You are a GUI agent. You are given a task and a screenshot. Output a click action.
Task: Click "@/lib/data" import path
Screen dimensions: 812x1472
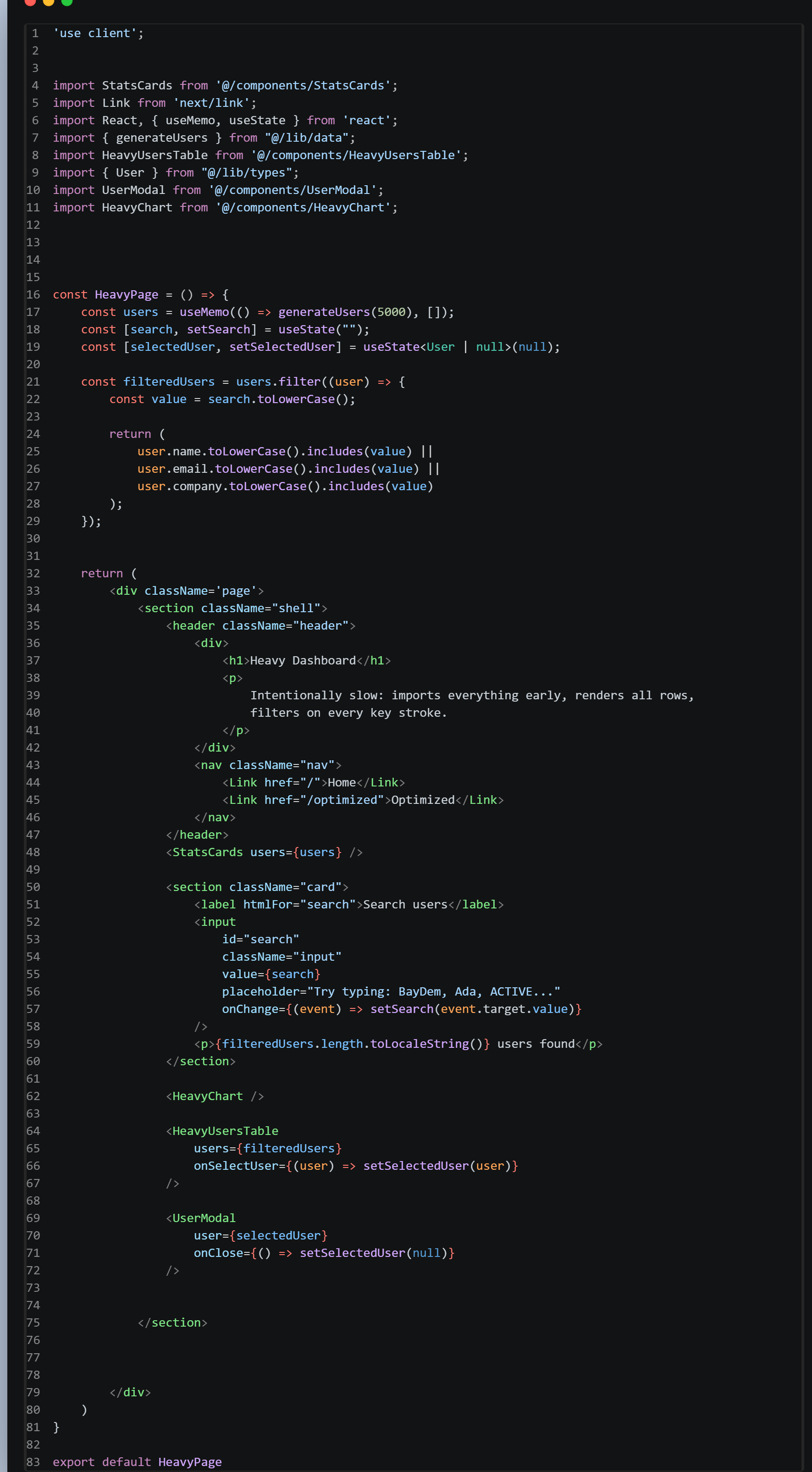tap(306, 138)
